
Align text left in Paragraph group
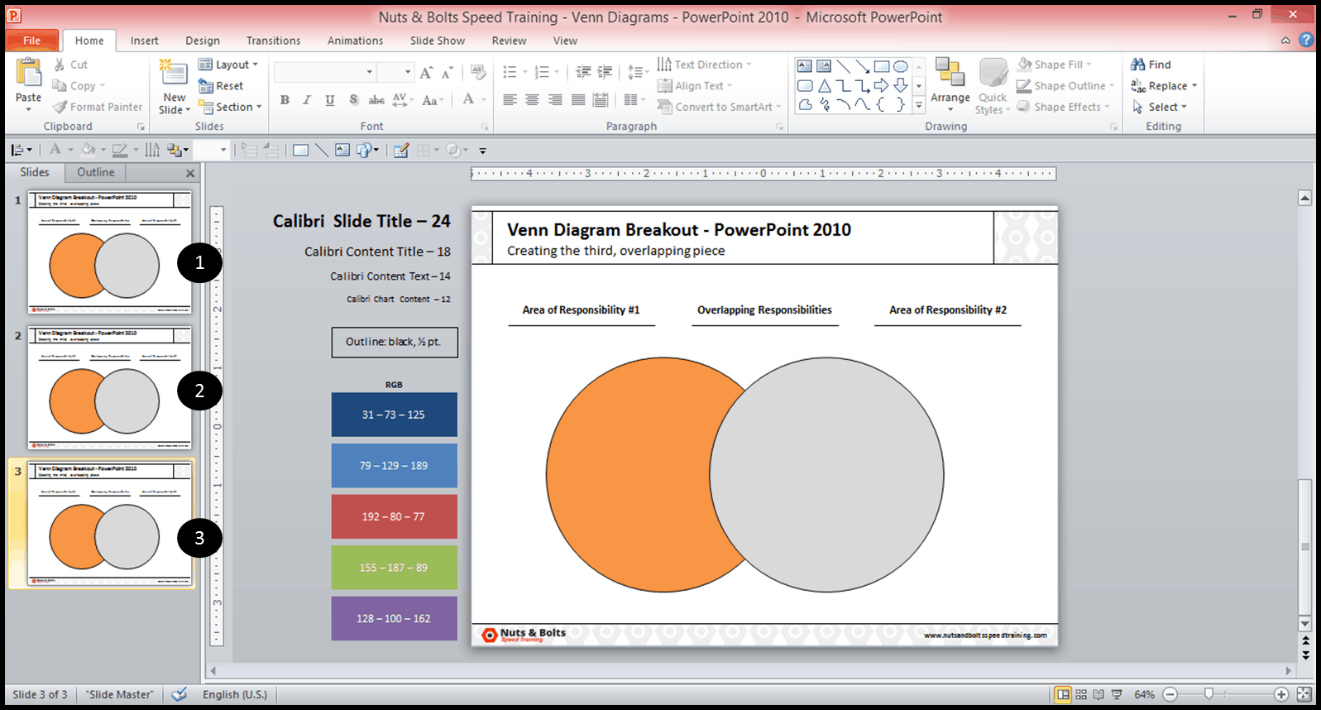coord(510,100)
